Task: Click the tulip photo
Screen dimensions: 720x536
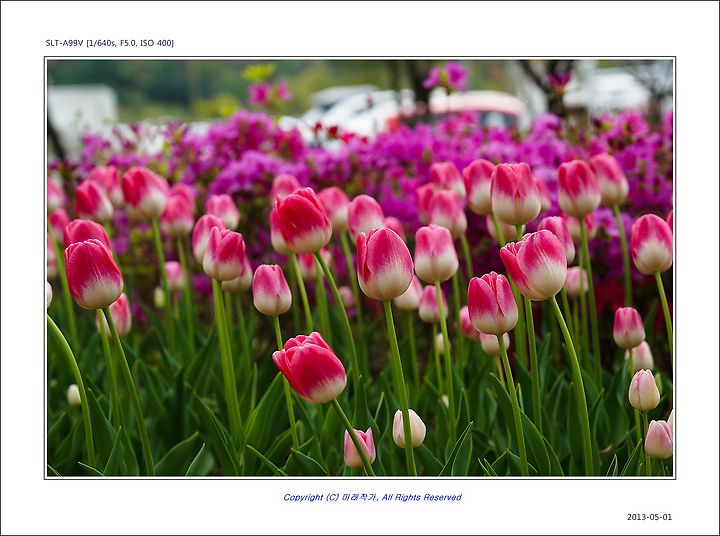Action: [x=360, y=268]
